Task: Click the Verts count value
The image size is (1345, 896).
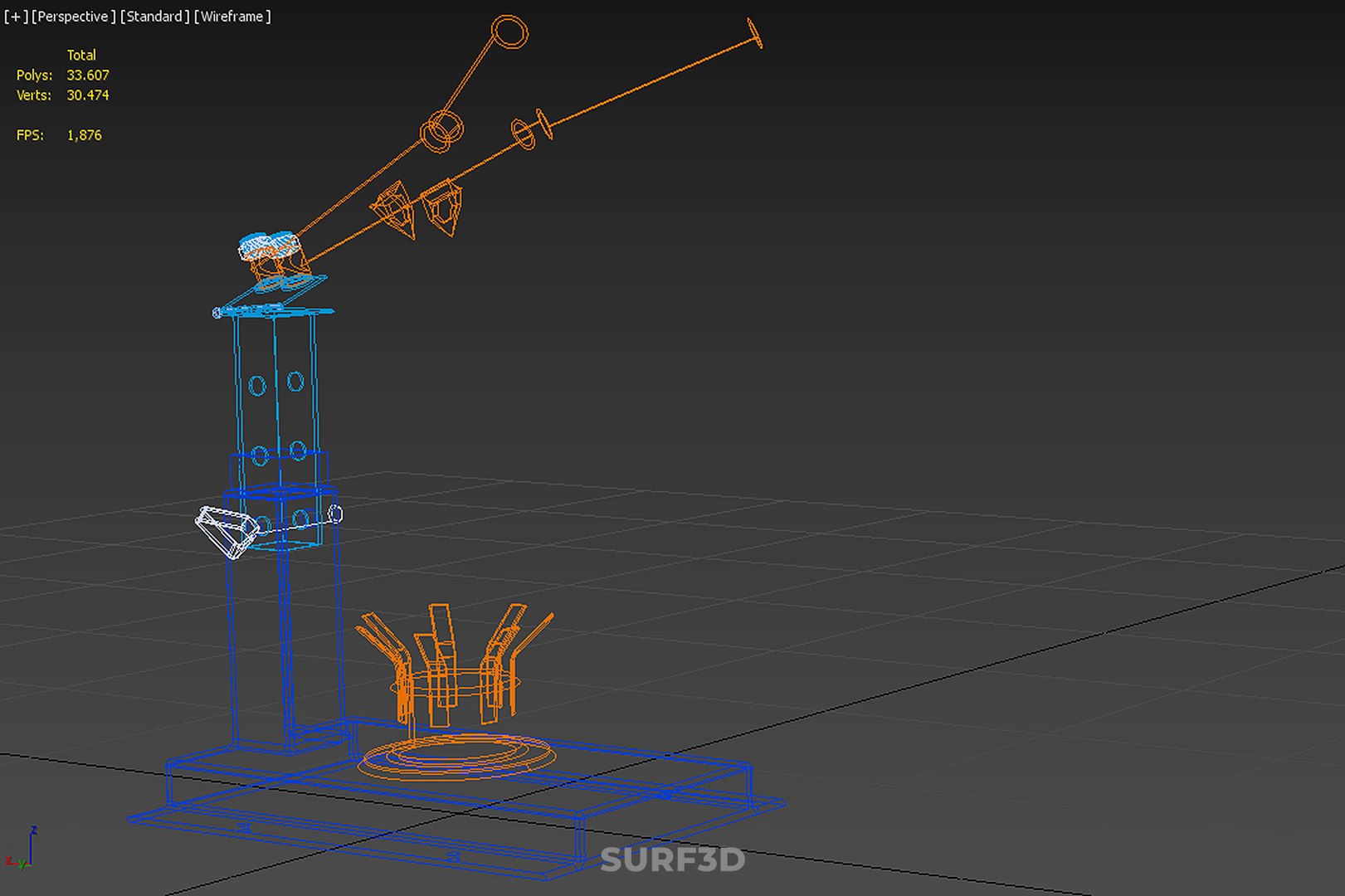Action: [88, 95]
